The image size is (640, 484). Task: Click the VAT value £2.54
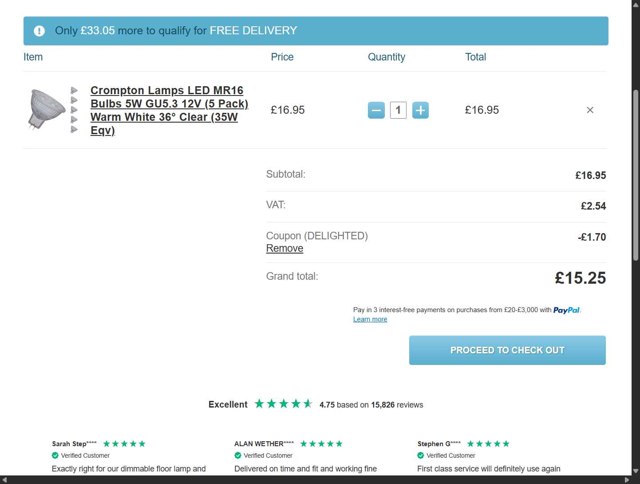593,206
